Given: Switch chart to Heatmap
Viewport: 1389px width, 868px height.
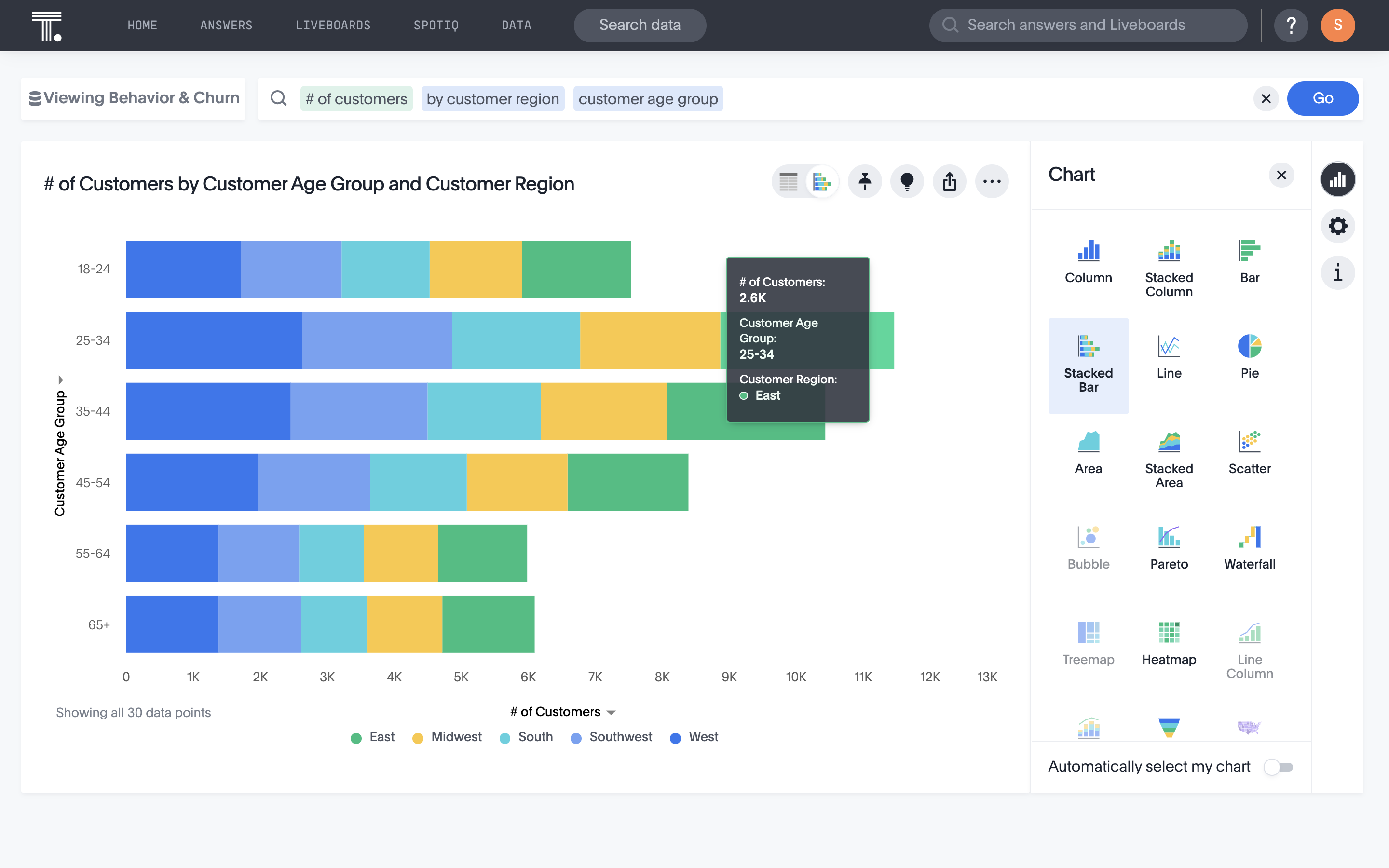Looking at the screenshot, I should pyautogui.click(x=1169, y=643).
